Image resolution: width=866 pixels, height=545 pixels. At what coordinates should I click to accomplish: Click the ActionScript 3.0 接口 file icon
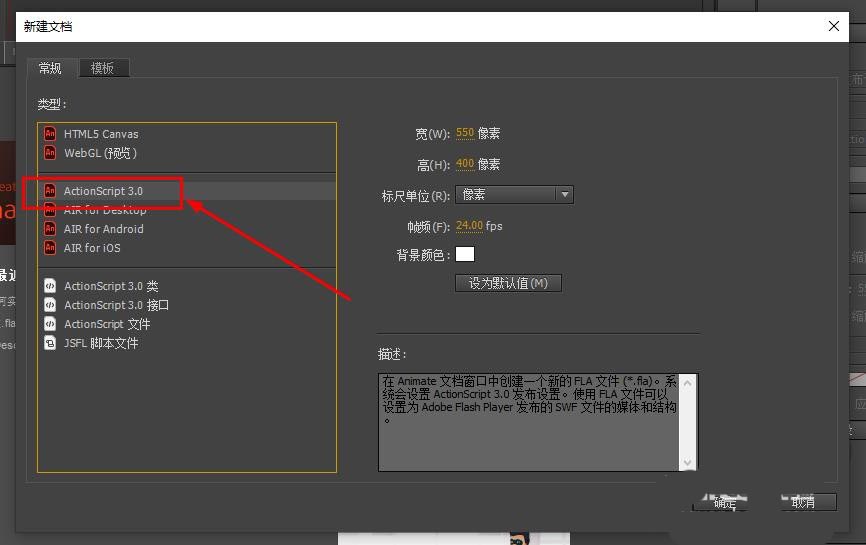point(50,305)
